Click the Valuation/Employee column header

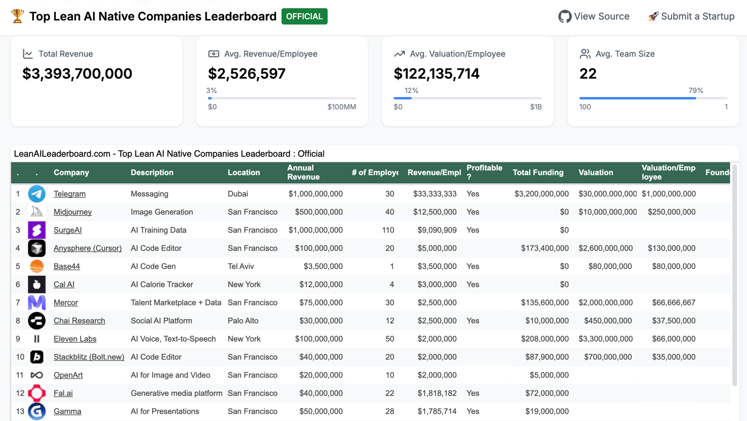(668, 172)
